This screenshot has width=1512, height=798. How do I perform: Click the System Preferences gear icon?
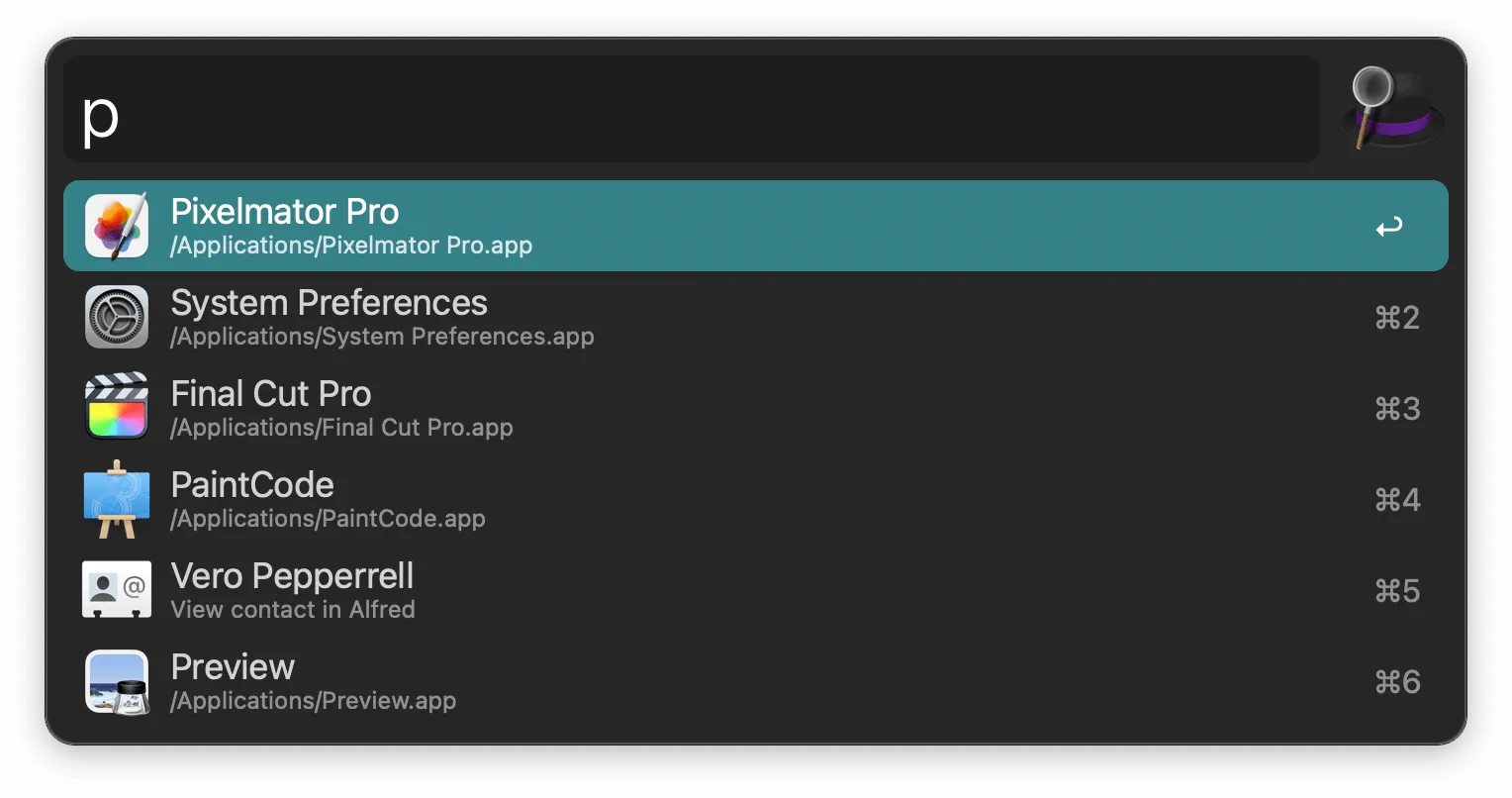click(117, 317)
